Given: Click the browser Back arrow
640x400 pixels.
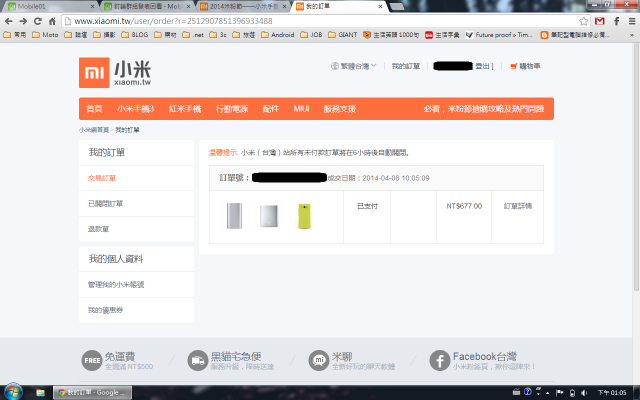Looking at the screenshot, I should pyautogui.click(x=9, y=21).
